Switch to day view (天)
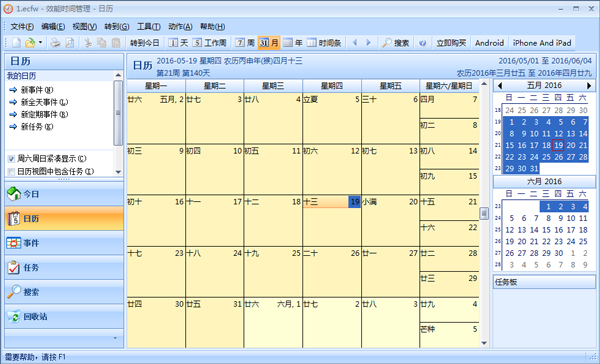Screen dimensions: 600x364 (178, 43)
